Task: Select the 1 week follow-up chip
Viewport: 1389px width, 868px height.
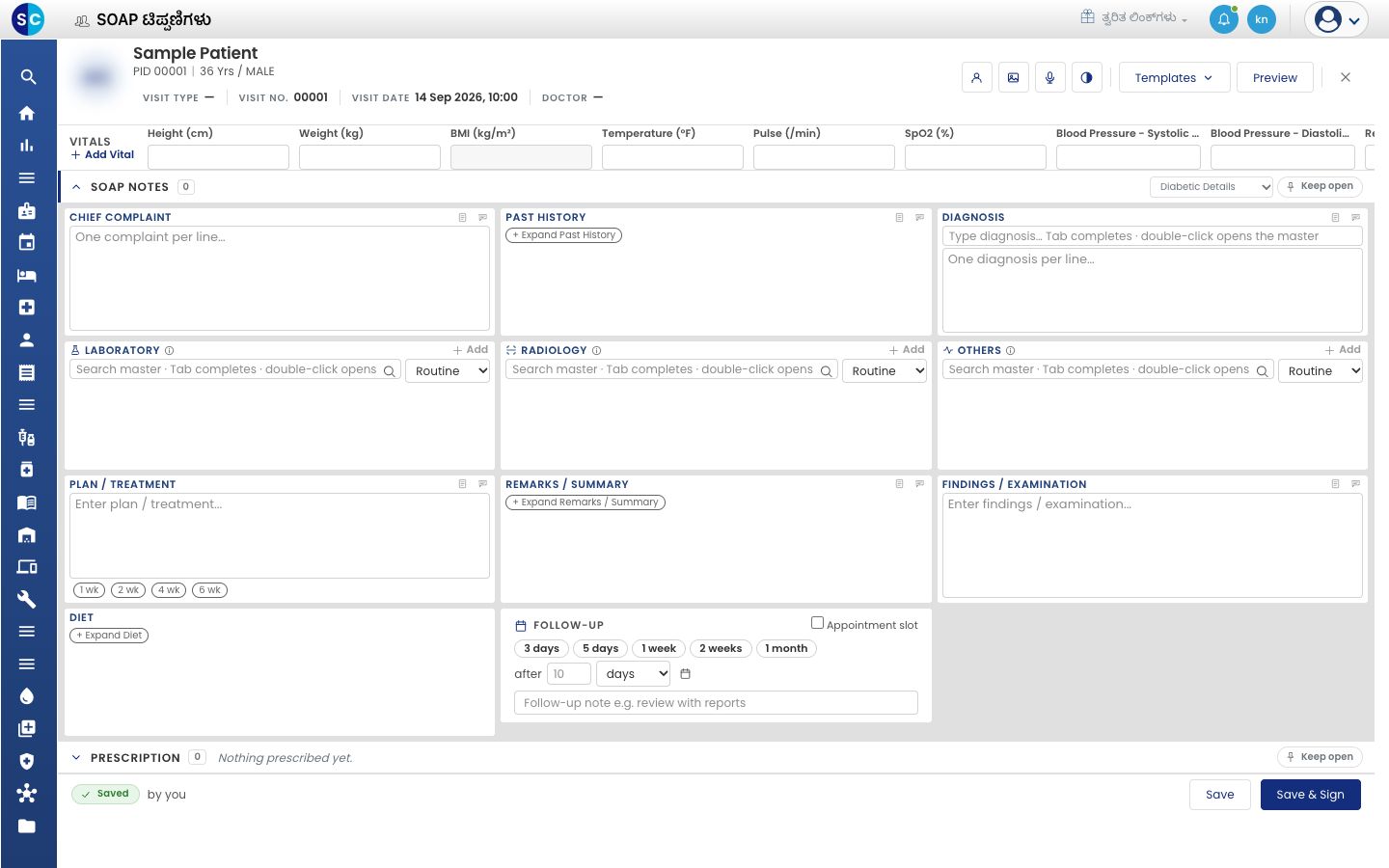Action: tap(659, 649)
